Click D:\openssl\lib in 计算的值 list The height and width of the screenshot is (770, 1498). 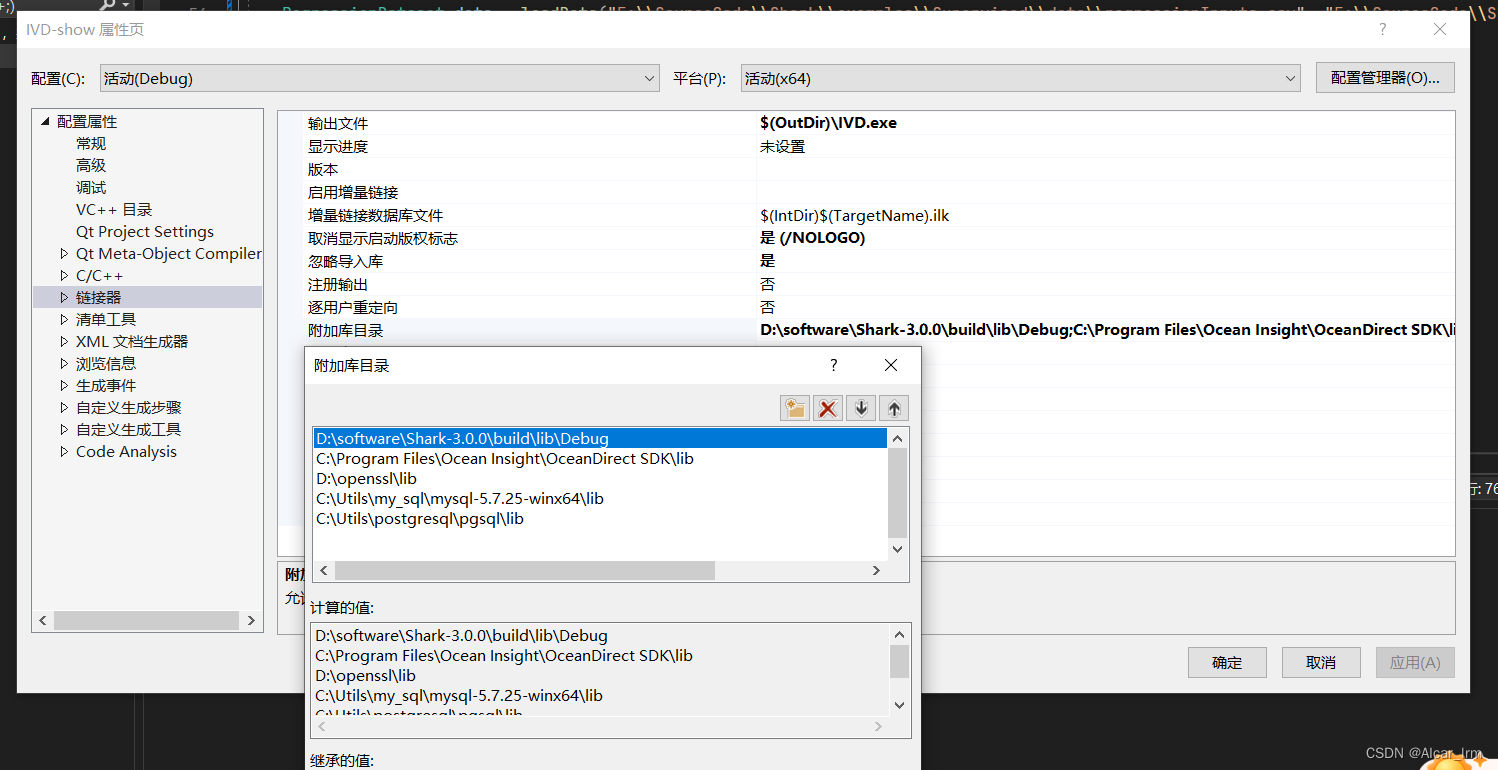pos(365,676)
